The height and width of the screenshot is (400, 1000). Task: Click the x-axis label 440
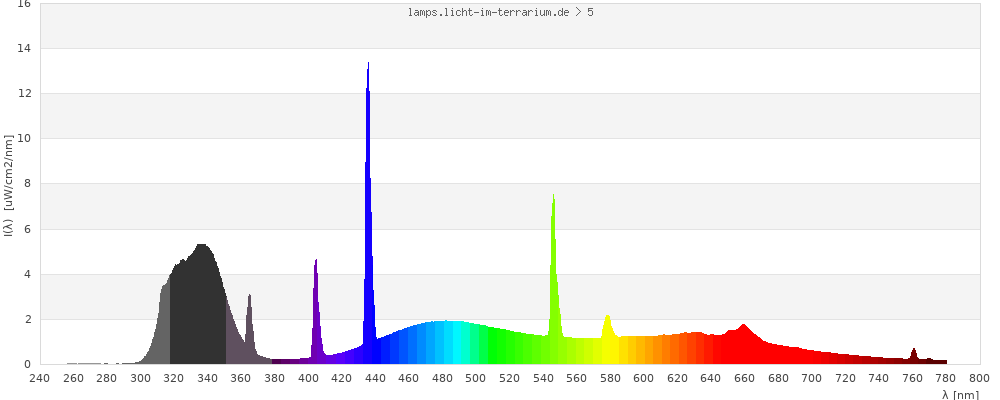point(375,378)
